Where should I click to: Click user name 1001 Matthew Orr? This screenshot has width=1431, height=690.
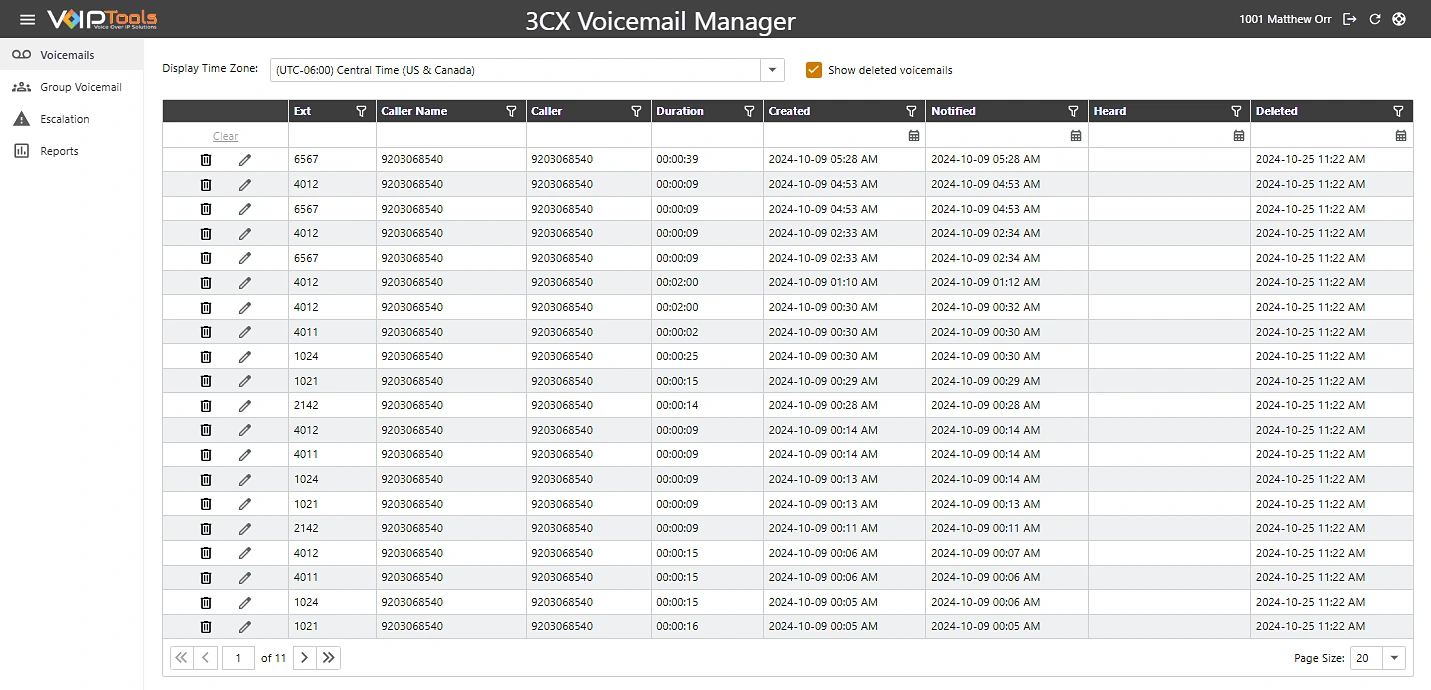point(1286,19)
